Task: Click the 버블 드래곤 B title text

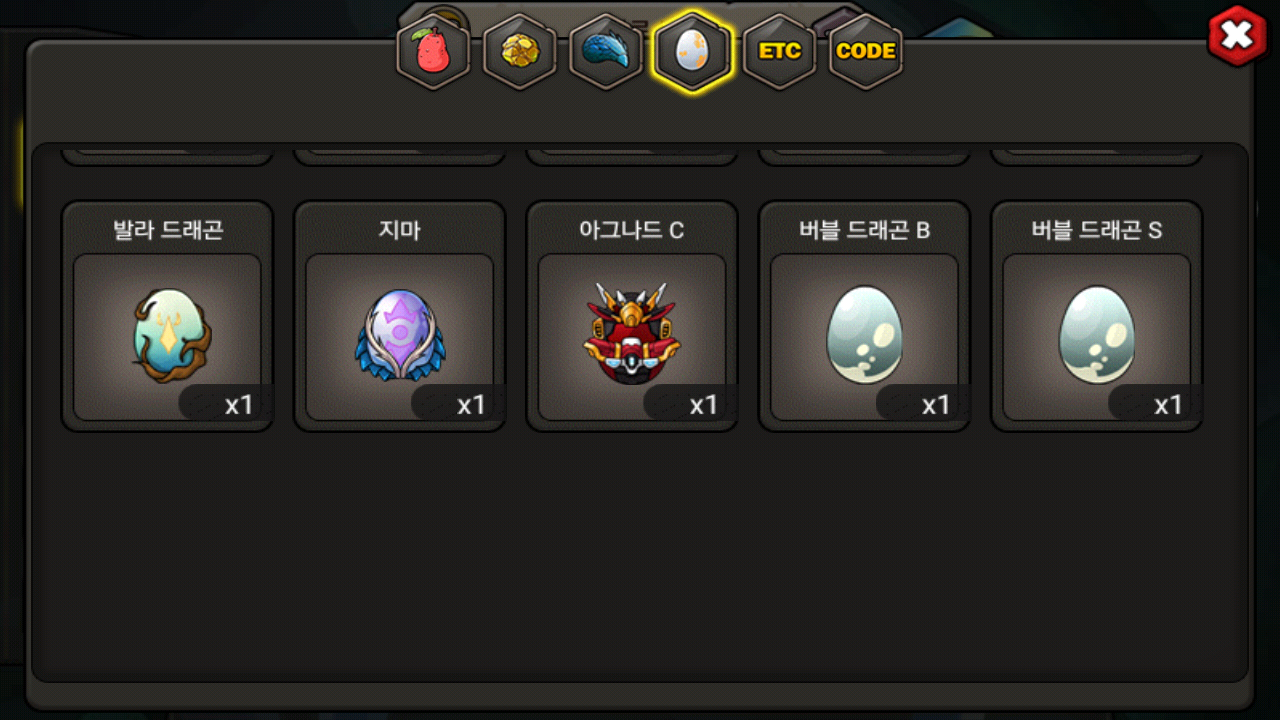Action: (865, 230)
